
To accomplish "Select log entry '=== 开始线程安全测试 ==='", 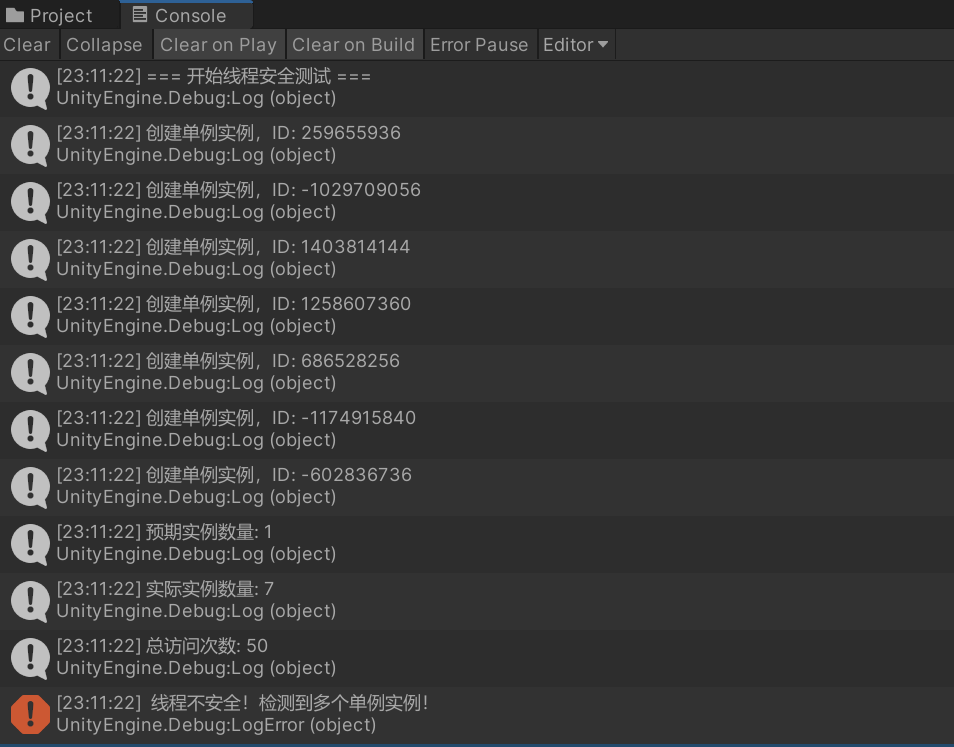I will 477,88.
